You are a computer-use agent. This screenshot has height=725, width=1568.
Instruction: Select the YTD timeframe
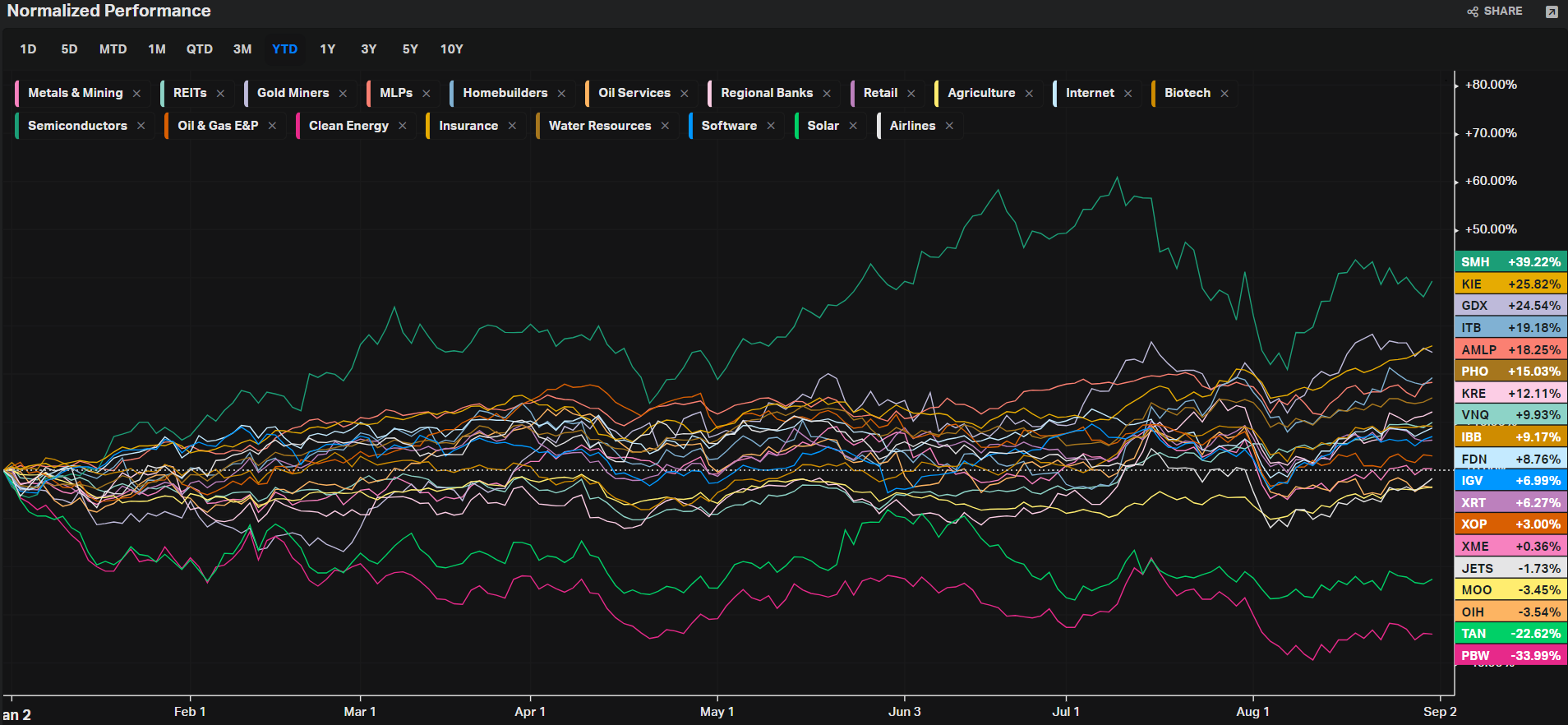coord(284,49)
